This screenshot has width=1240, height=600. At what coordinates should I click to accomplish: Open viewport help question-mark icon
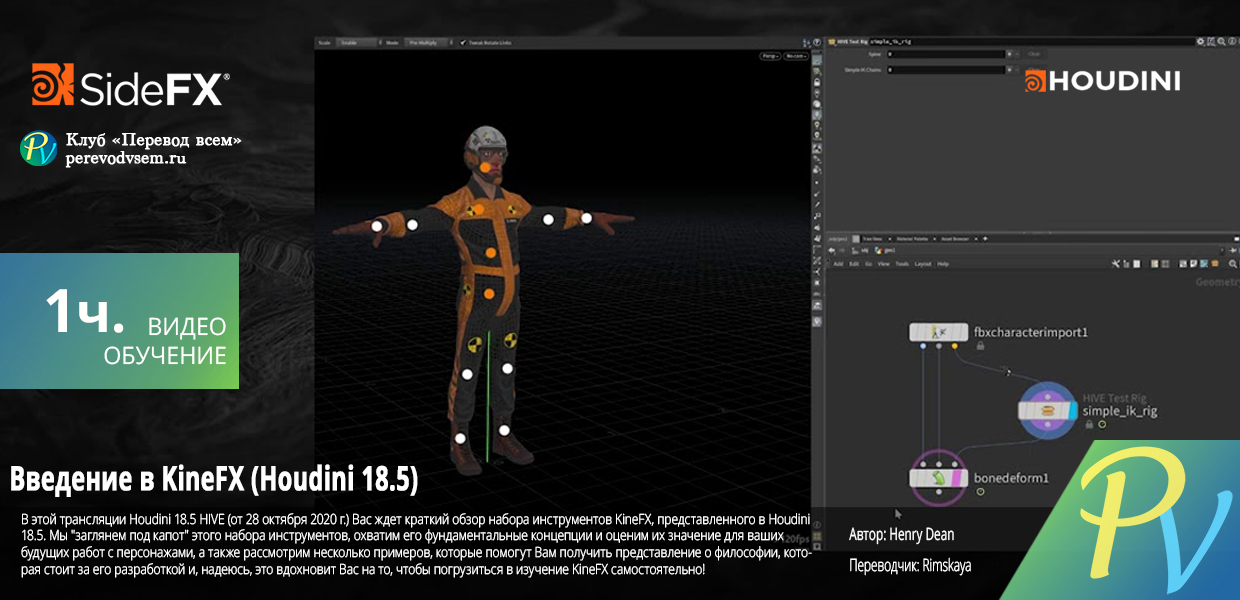818,43
